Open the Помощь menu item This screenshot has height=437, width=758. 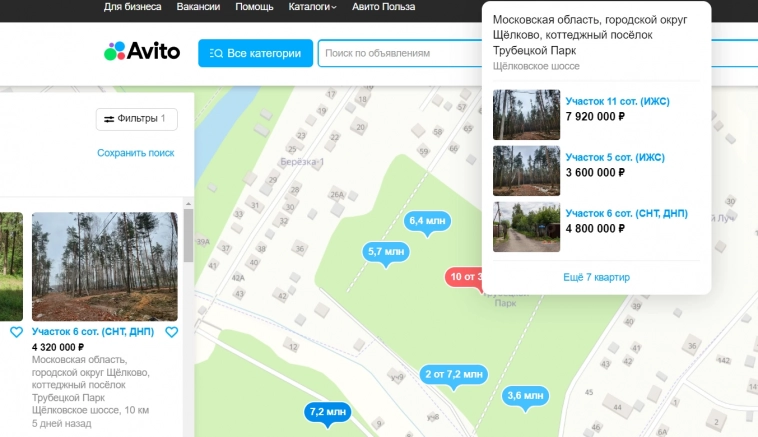(254, 7)
